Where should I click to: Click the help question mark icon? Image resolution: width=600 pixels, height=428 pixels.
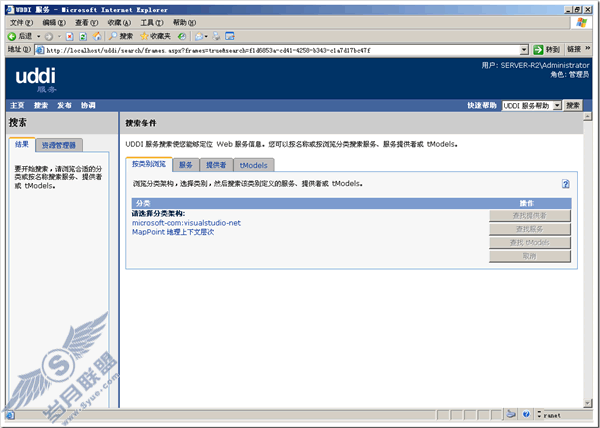[566, 184]
